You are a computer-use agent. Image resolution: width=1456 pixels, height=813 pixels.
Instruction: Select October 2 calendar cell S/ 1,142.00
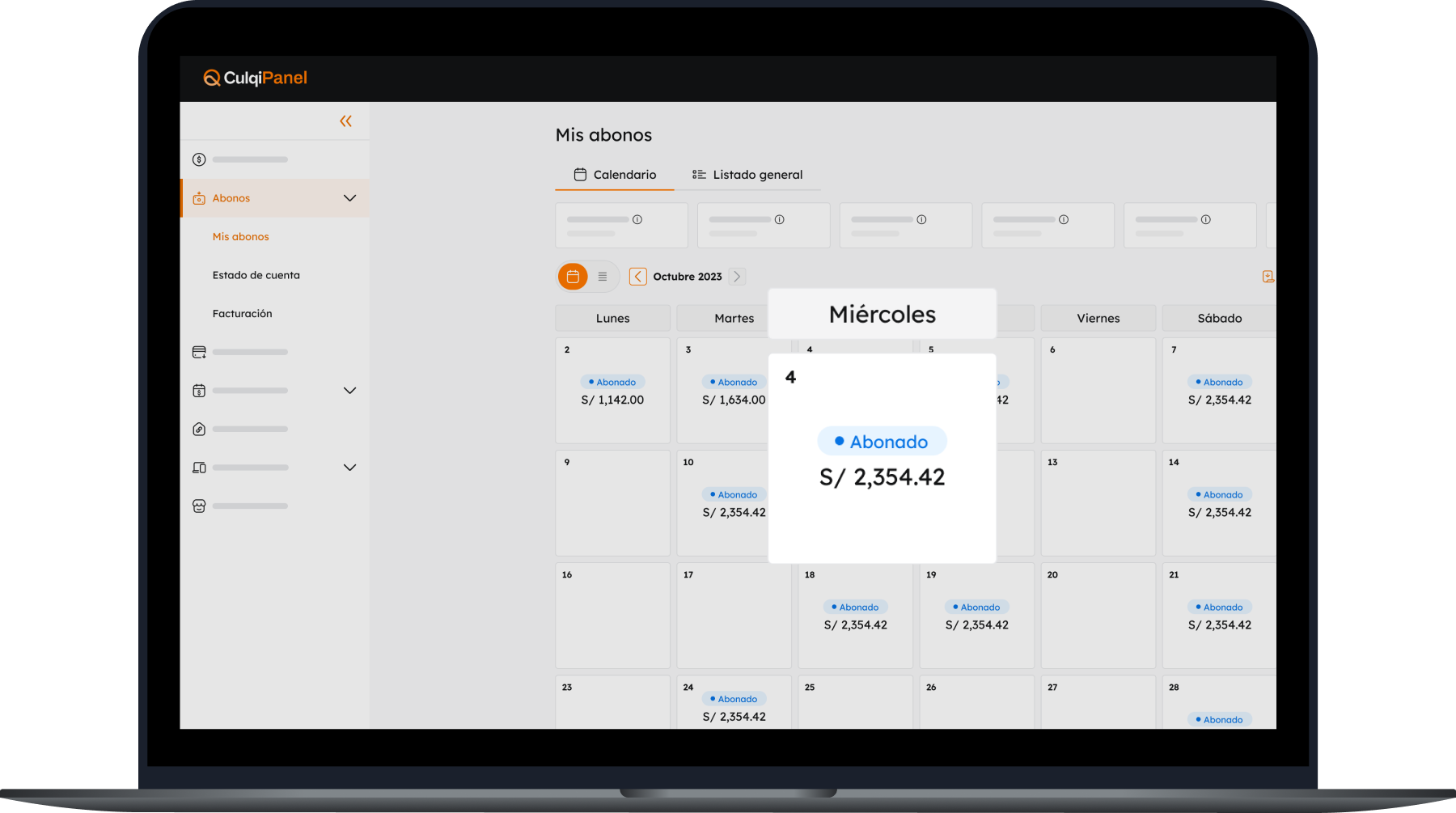[612, 391]
